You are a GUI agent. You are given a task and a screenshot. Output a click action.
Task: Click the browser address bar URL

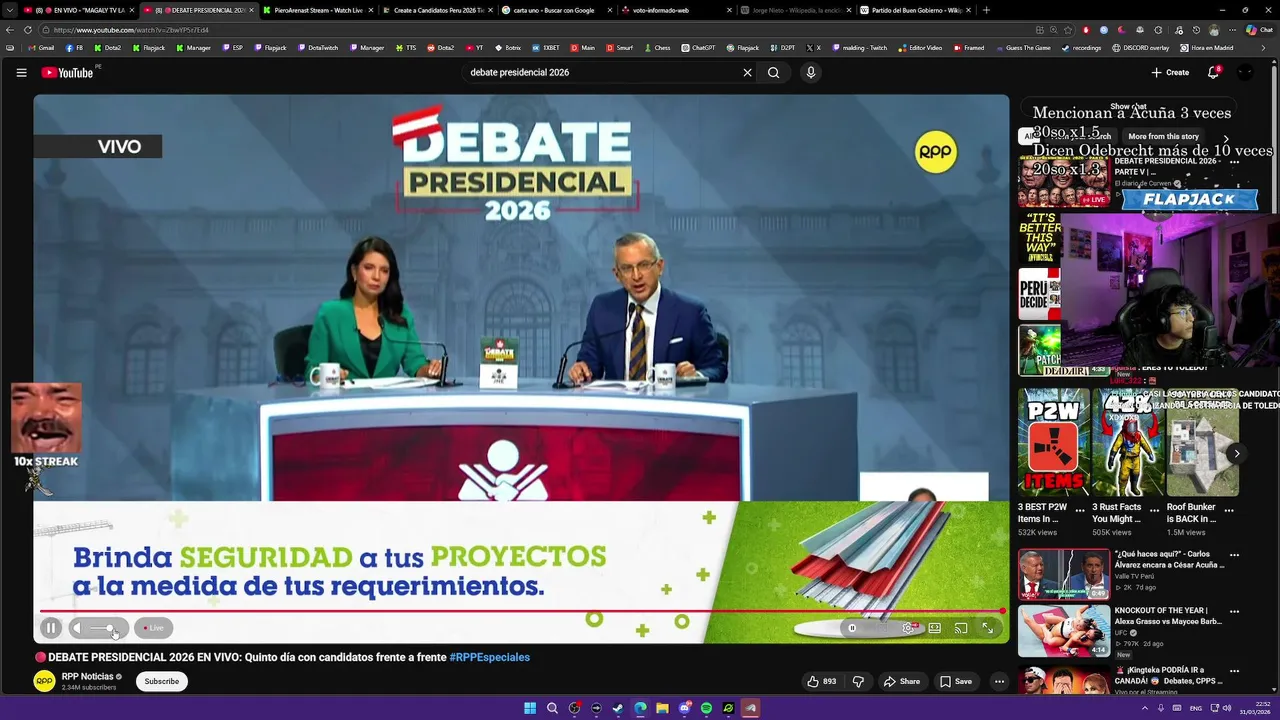(x=130, y=30)
